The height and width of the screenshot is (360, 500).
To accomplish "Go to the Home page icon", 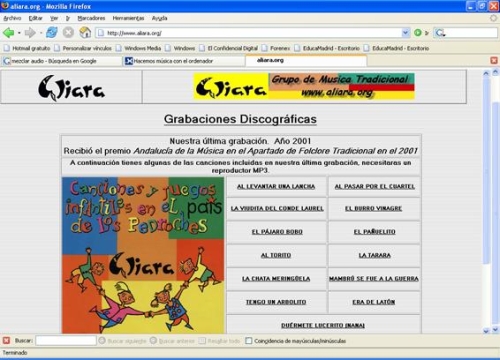I will (x=85, y=32).
